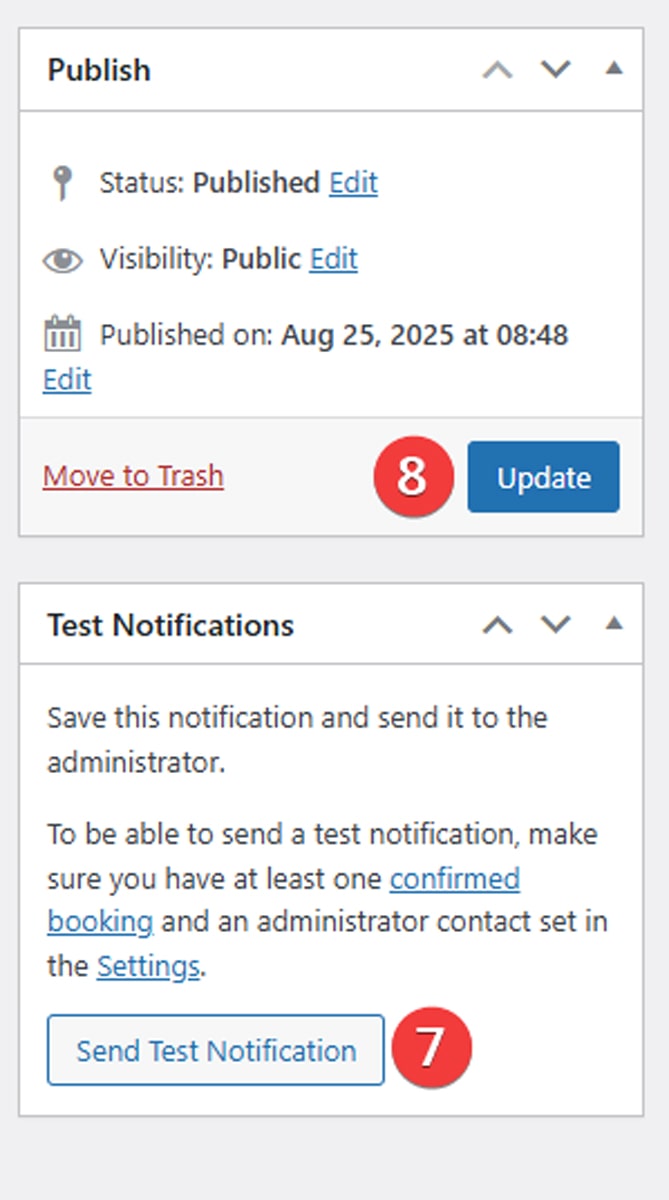Click the Status pin icon

coord(62,183)
